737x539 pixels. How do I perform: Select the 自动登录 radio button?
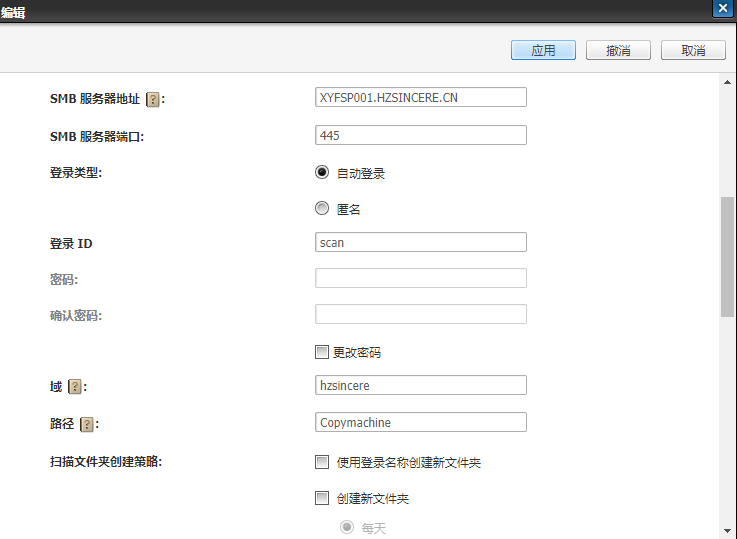tap(322, 172)
